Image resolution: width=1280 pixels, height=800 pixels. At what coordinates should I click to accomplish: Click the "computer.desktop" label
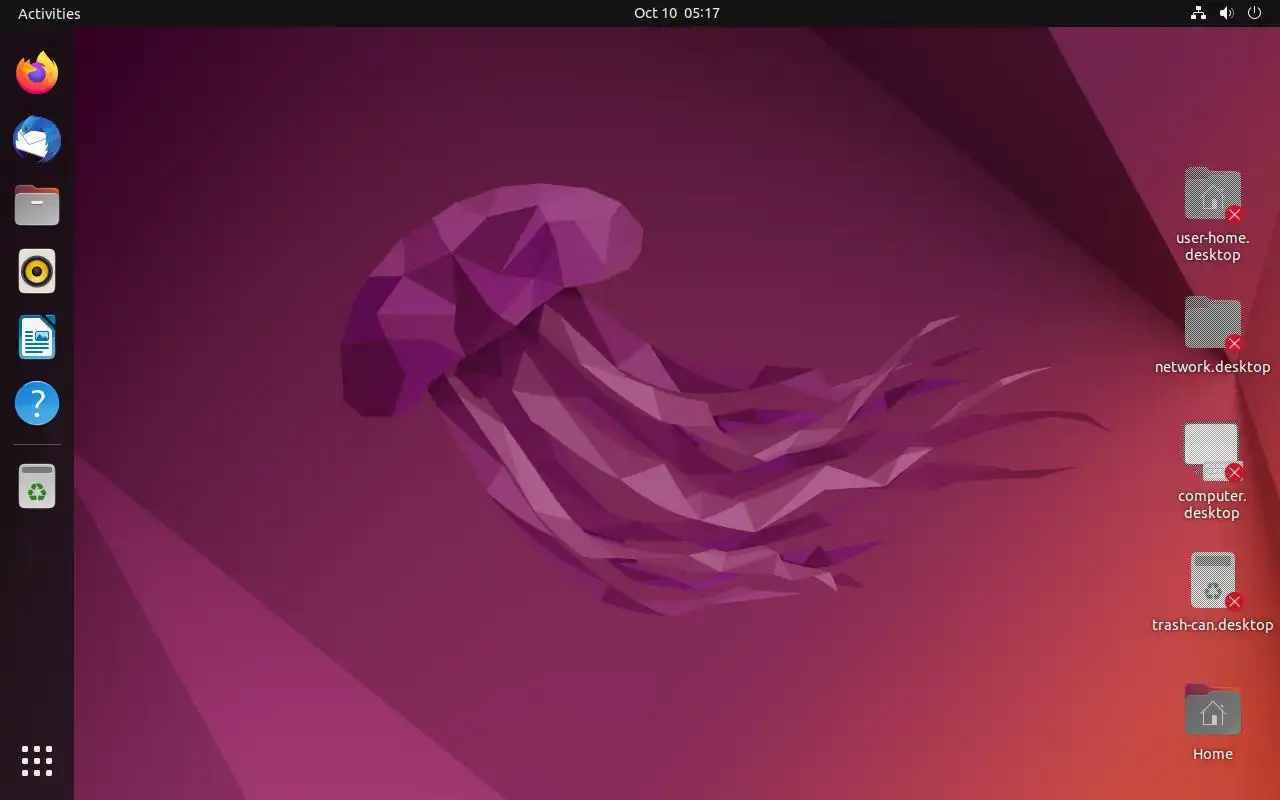coord(1212,504)
